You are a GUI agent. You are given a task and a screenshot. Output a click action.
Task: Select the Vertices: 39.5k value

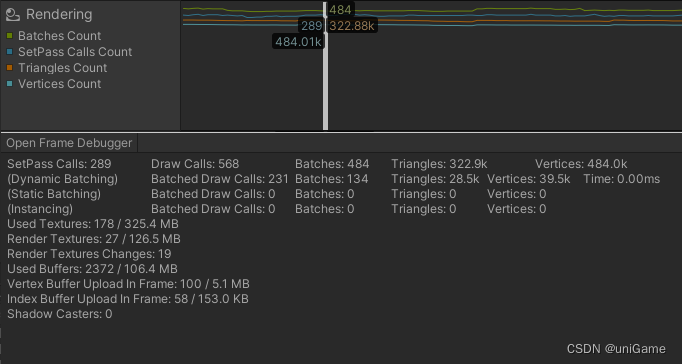tap(528, 179)
